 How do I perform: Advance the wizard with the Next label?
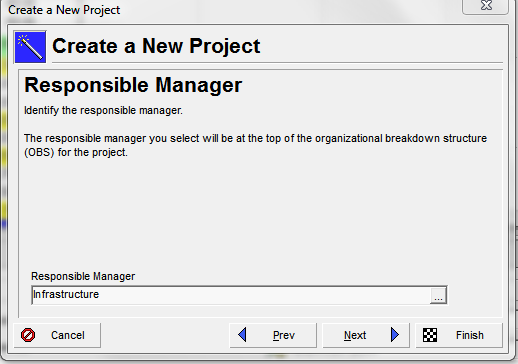click(x=355, y=335)
